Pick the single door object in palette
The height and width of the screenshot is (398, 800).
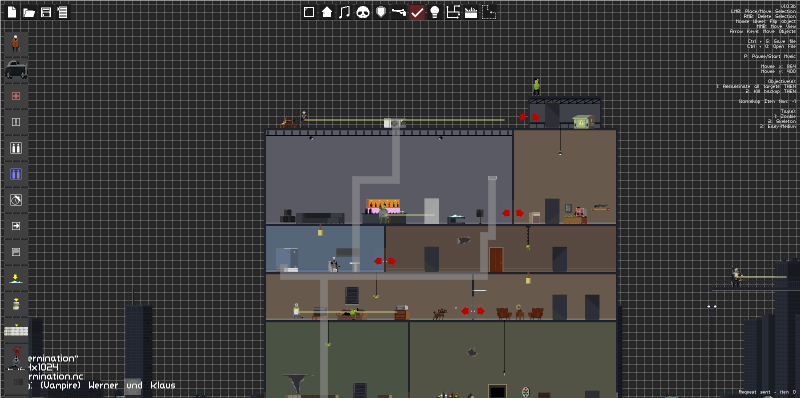16,122
